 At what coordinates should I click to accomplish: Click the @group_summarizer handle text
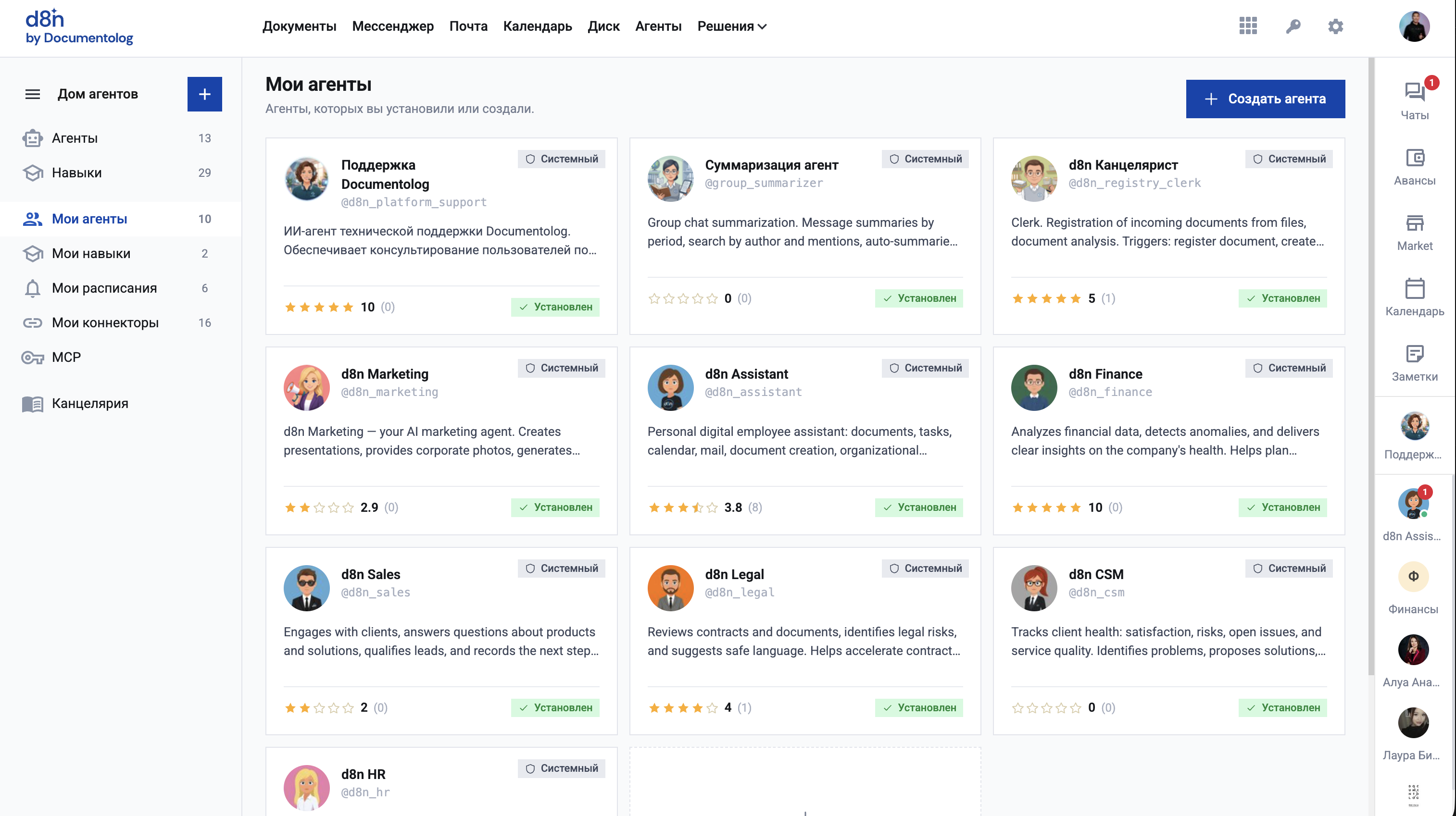pyautogui.click(x=764, y=183)
